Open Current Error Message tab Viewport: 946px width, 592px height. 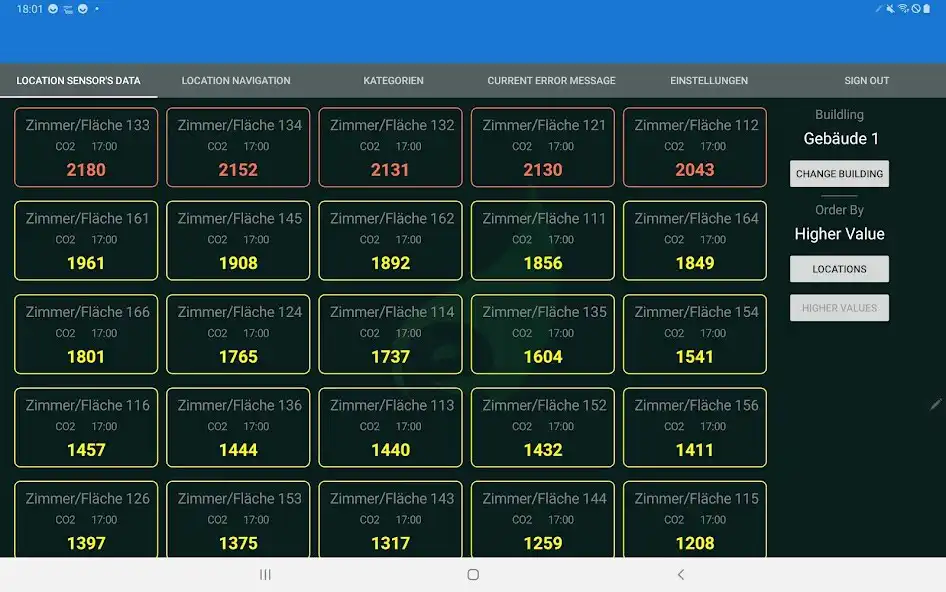click(x=551, y=81)
